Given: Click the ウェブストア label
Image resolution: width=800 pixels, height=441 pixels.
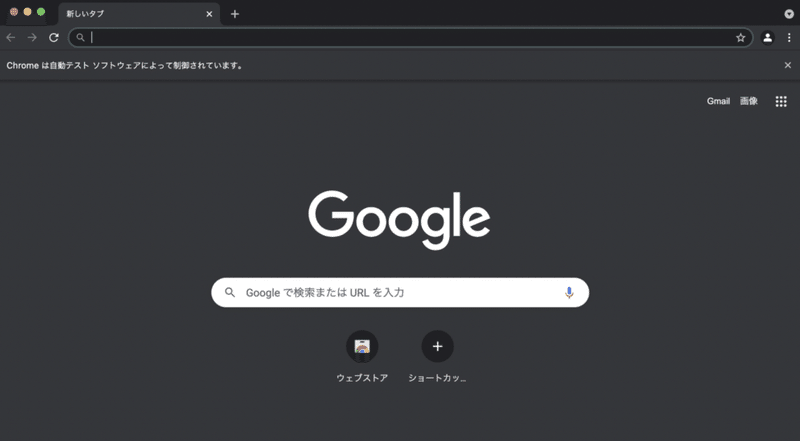Looking at the screenshot, I should point(362,378).
